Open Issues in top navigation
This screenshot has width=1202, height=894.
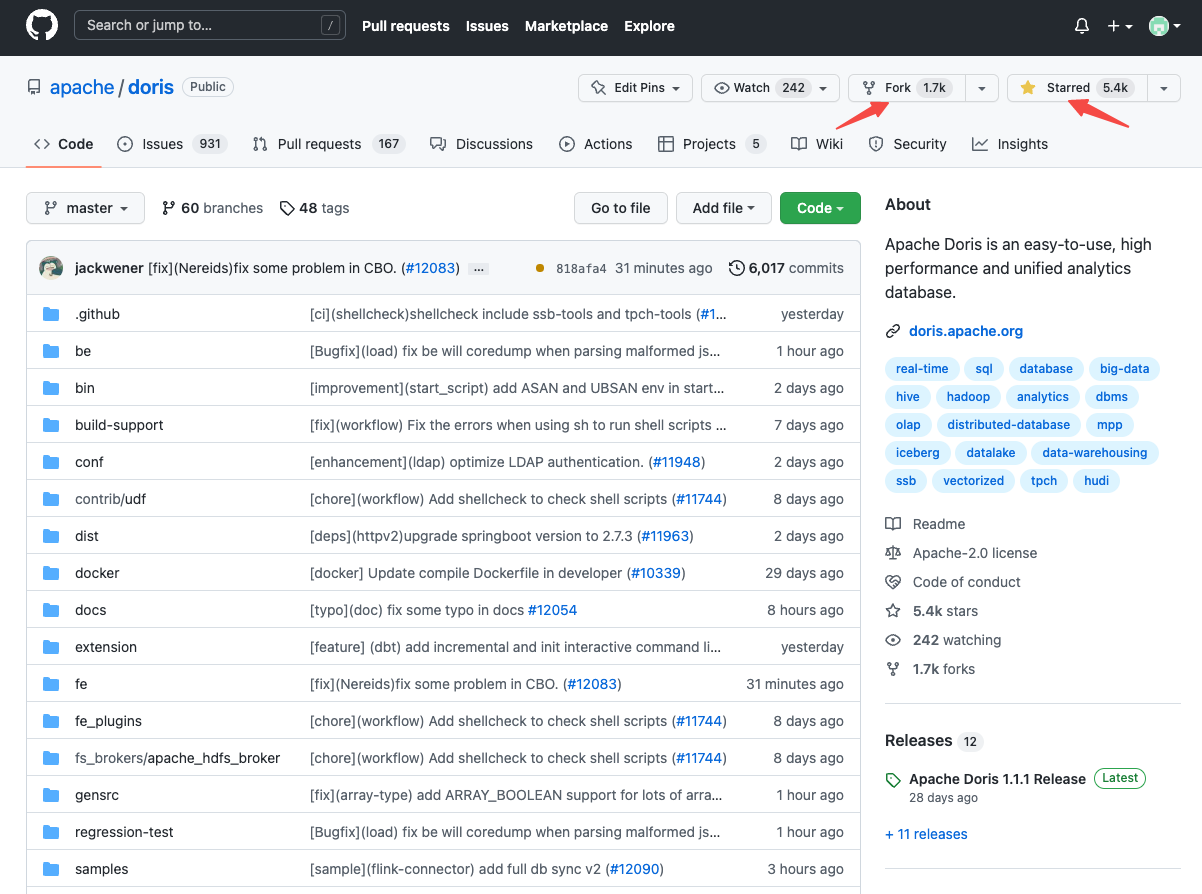point(487,26)
